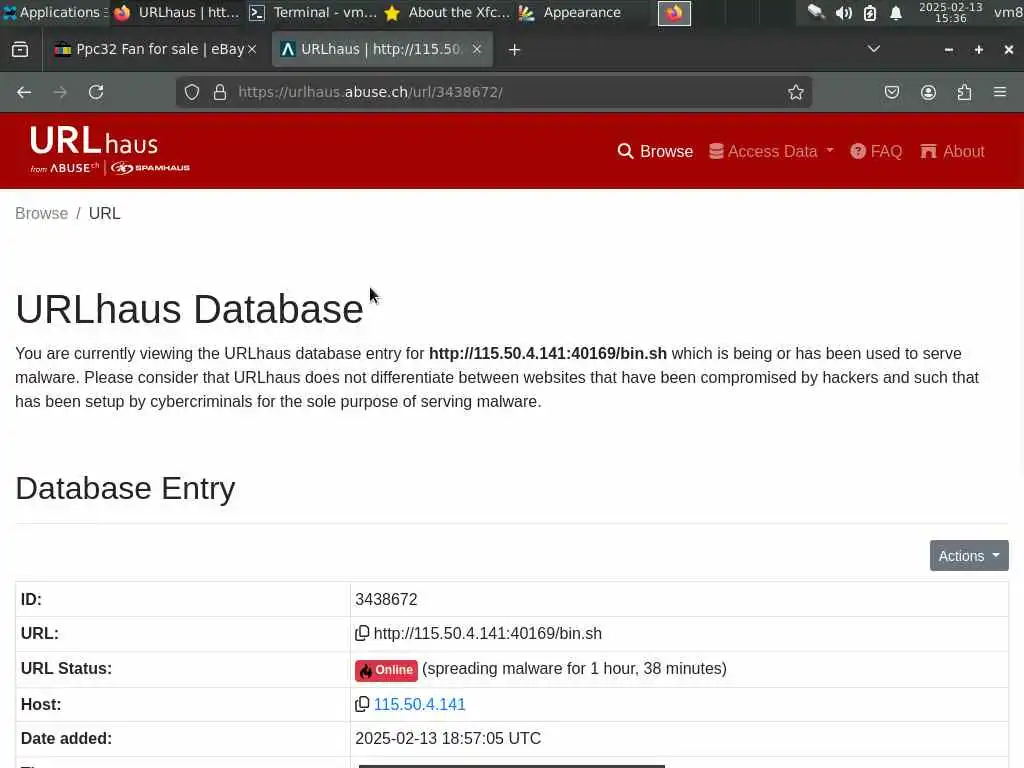Click the 'URL Status:' row label
Image resolution: width=1024 pixels, height=768 pixels.
pyautogui.click(x=66, y=669)
